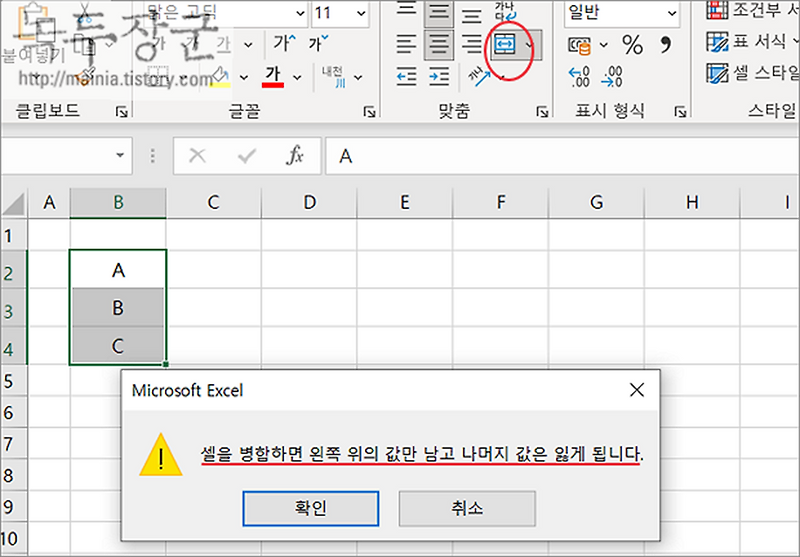Click the Merge and Center icon

point(505,45)
